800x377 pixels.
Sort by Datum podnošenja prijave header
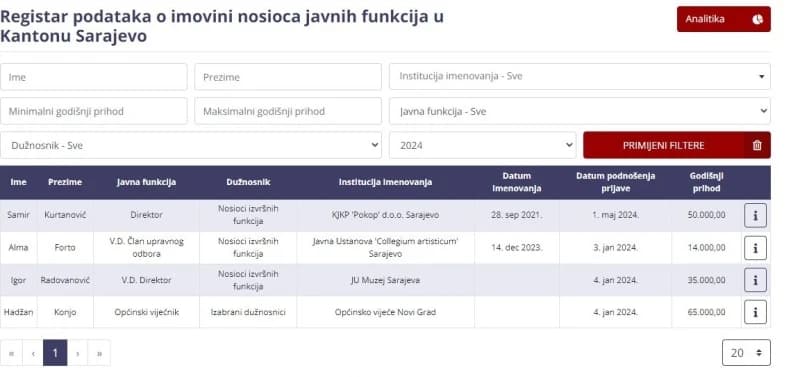[615, 182]
